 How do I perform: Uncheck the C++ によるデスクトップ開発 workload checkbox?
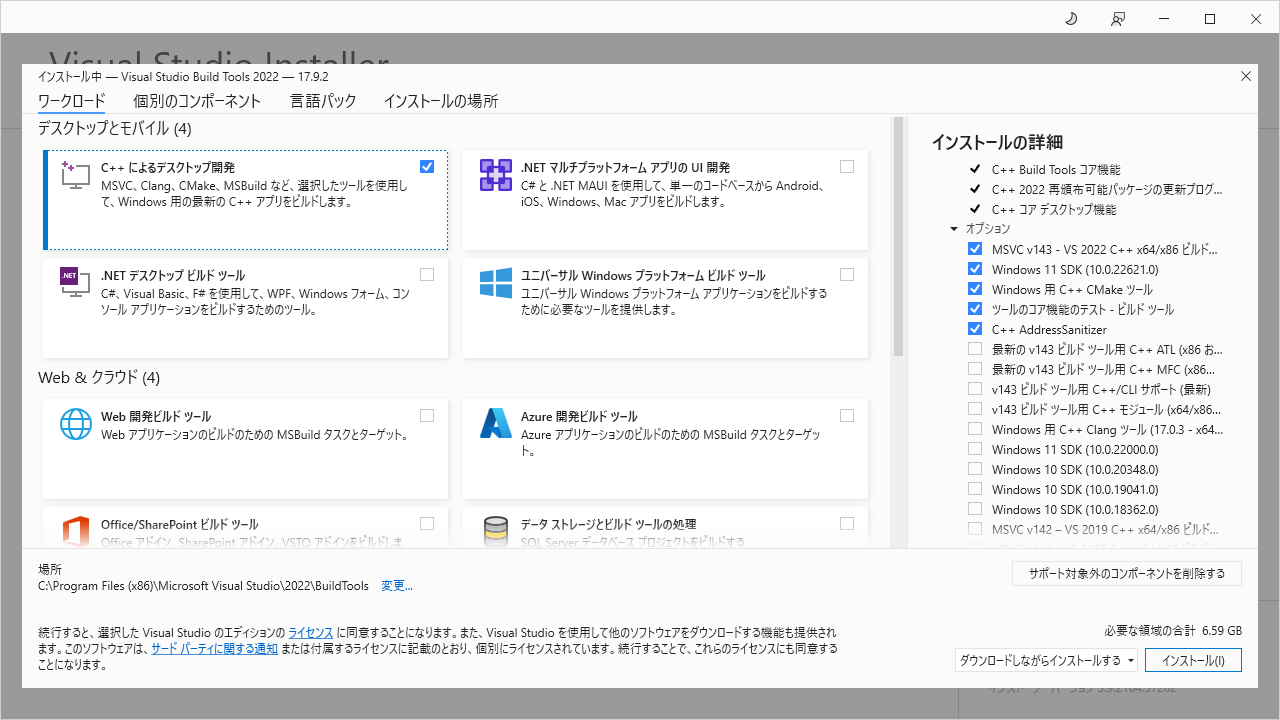(427, 166)
